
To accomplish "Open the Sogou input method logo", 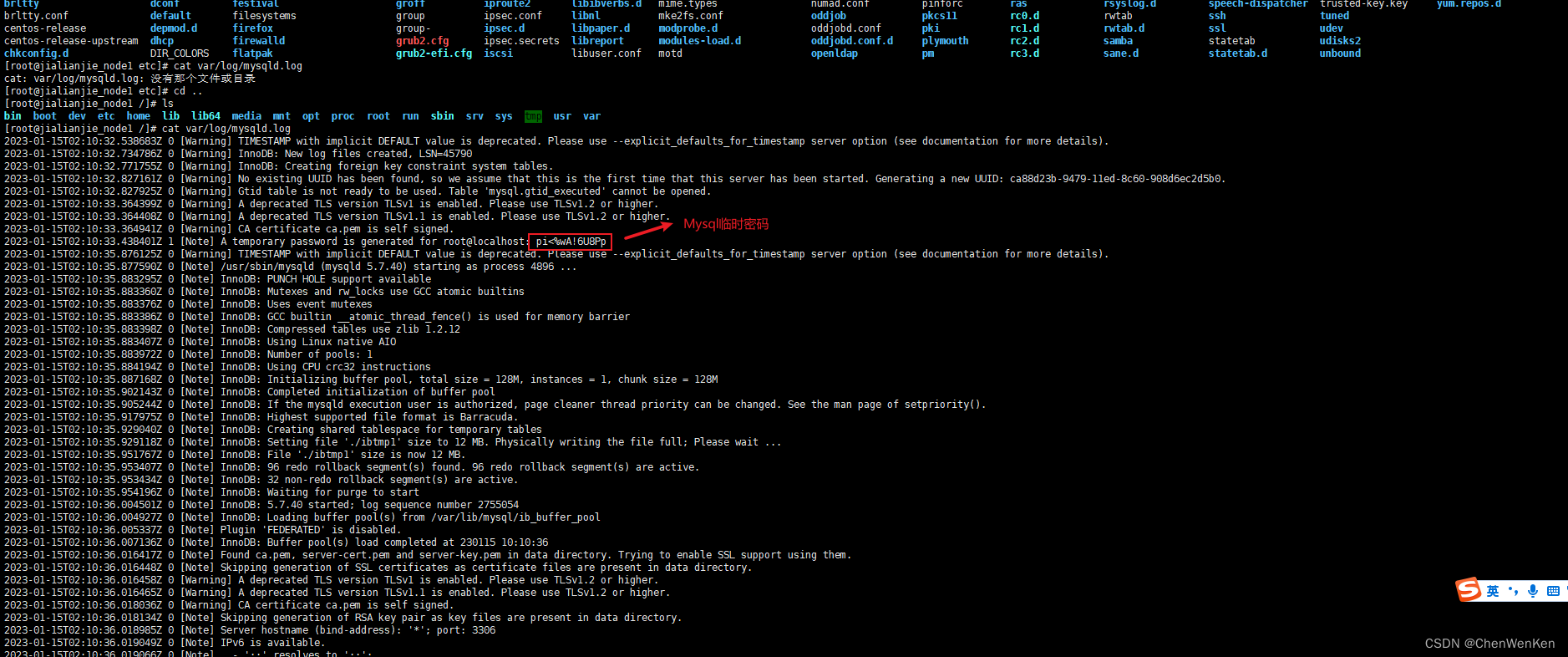I will [x=1469, y=590].
